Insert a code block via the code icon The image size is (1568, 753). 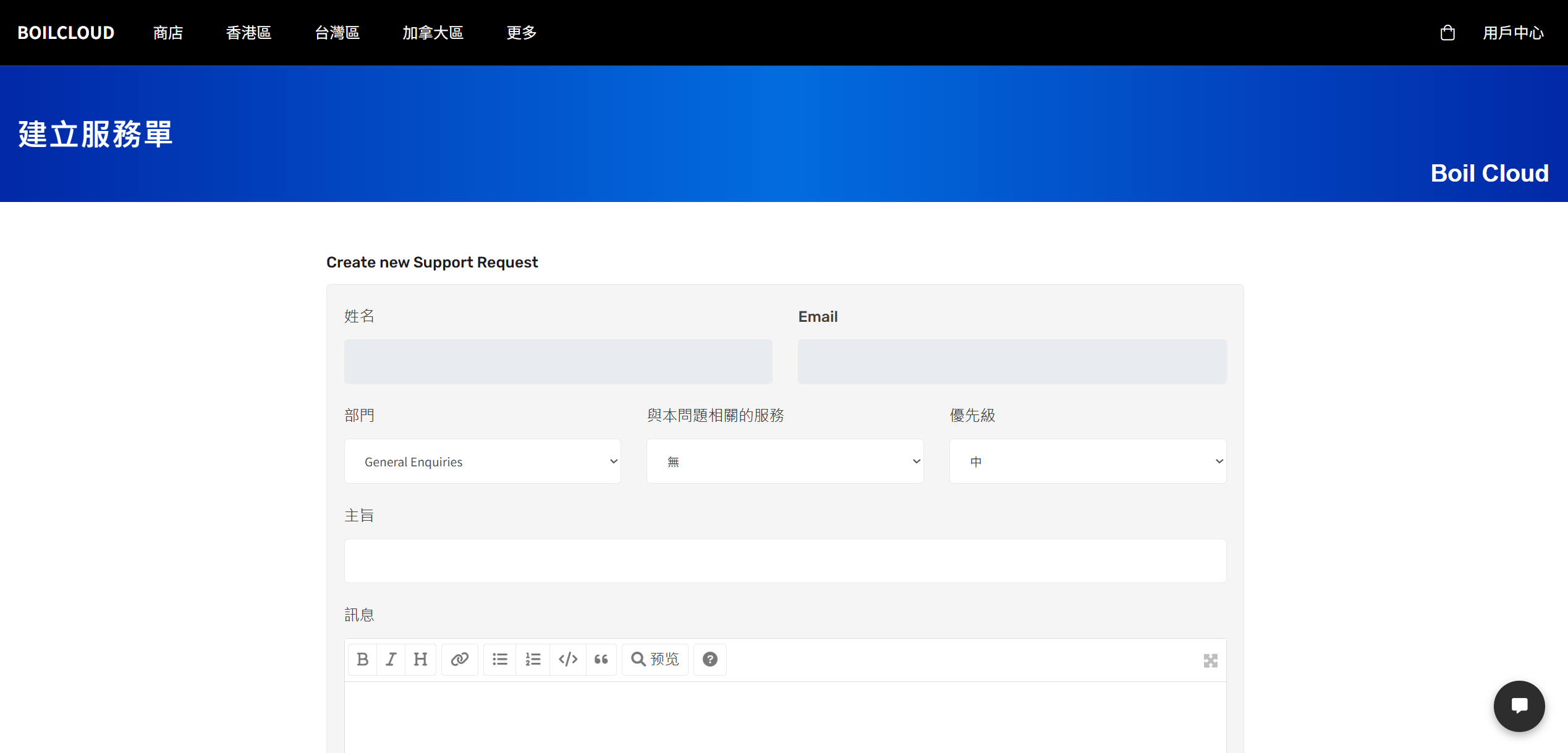[x=568, y=659]
